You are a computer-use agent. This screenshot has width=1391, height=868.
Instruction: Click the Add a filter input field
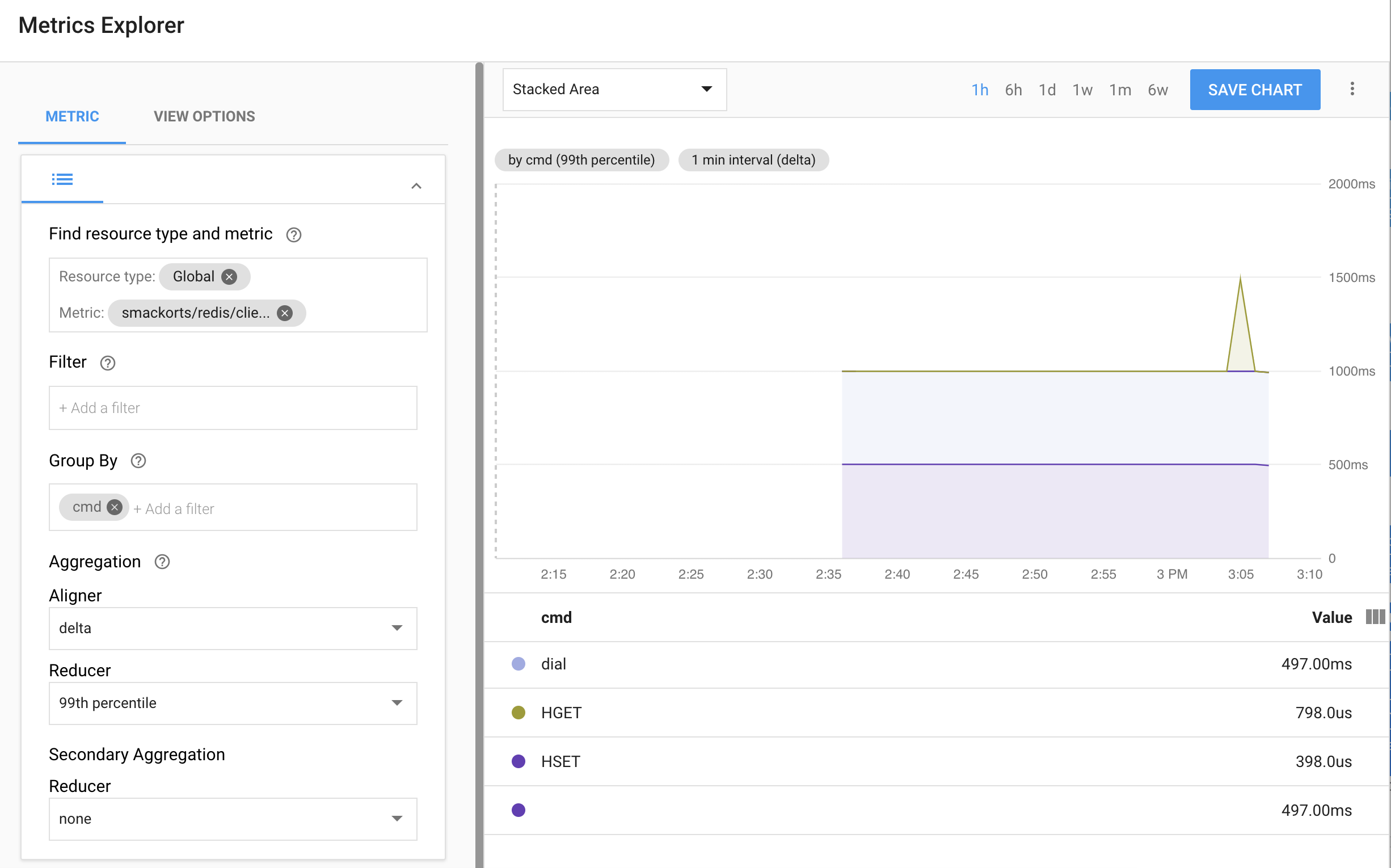tap(233, 407)
